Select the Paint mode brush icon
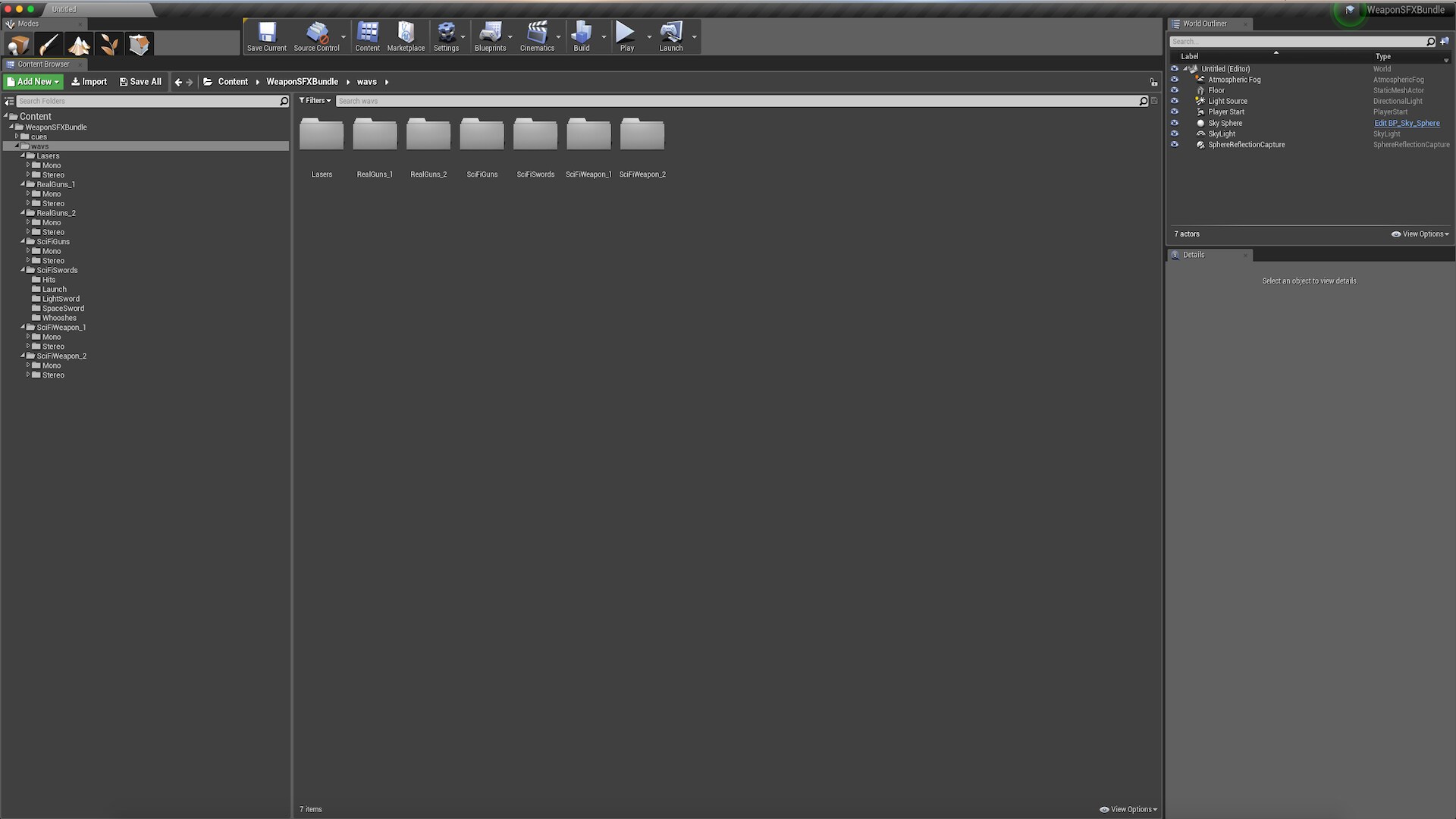Screen dimensions: 1456x819 click(49, 45)
